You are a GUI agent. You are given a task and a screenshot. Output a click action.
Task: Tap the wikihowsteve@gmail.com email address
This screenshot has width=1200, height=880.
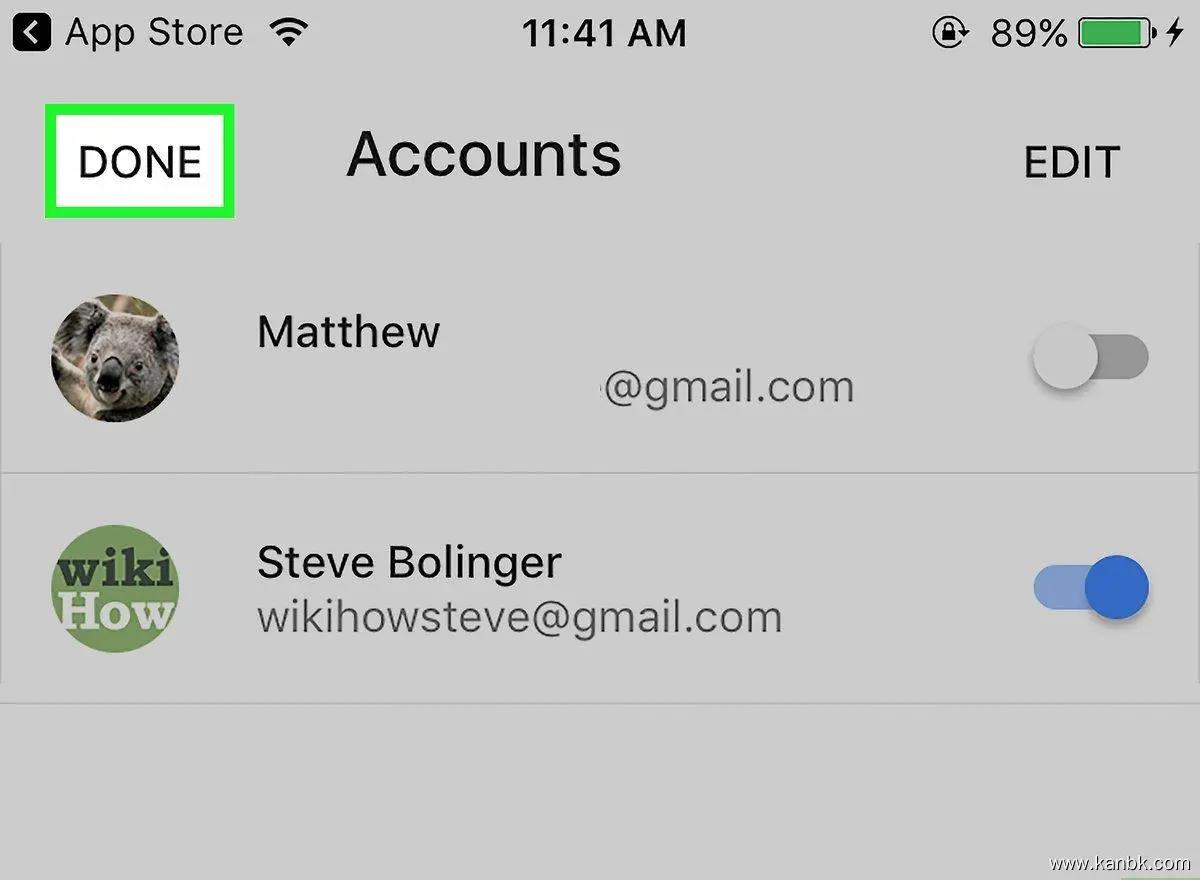pyautogui.click(x=519, y=617)
